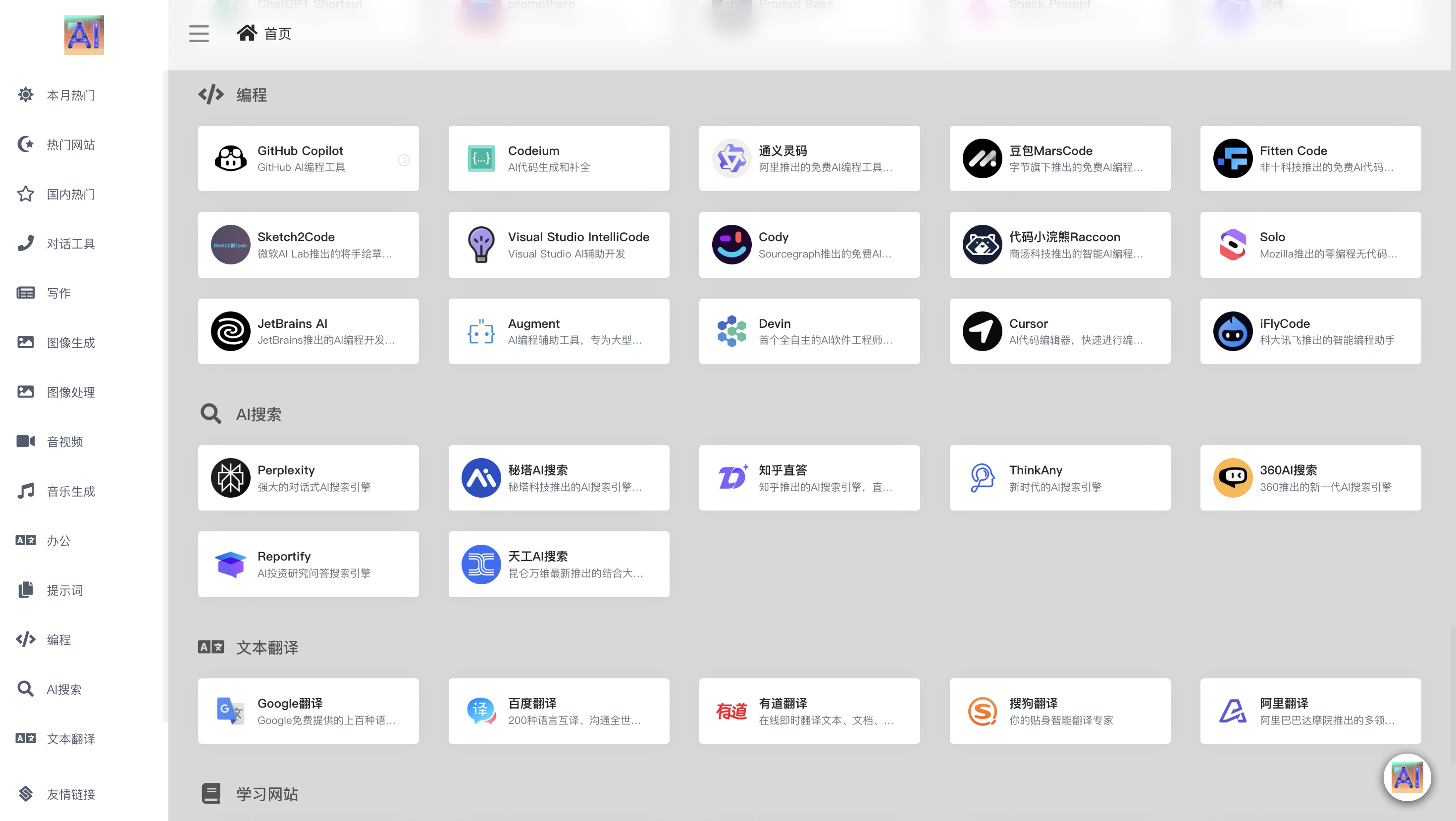The image size is (1456, 821).
Task: Open the Devin hexagon icon
Action: [731, 331]
